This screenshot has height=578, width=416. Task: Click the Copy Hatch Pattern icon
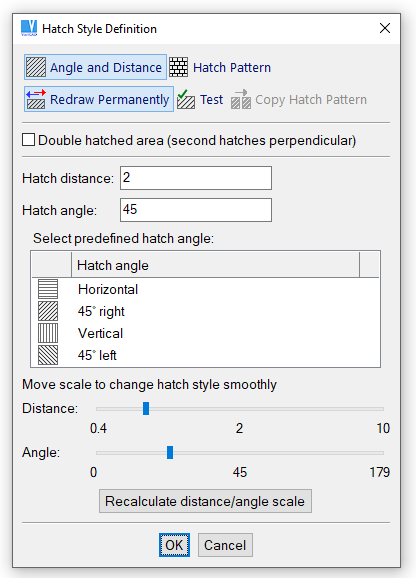click(241, 99)
